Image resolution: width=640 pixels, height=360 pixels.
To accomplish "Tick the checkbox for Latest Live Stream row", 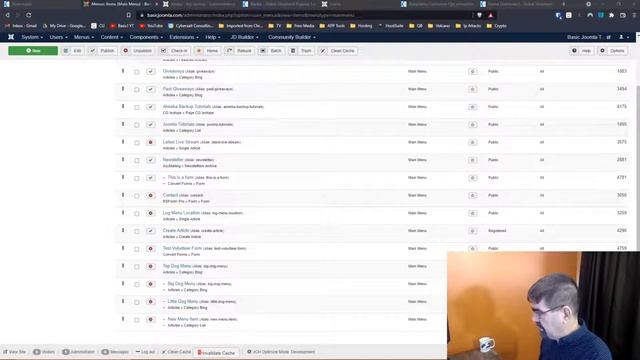I will point(137,143).
